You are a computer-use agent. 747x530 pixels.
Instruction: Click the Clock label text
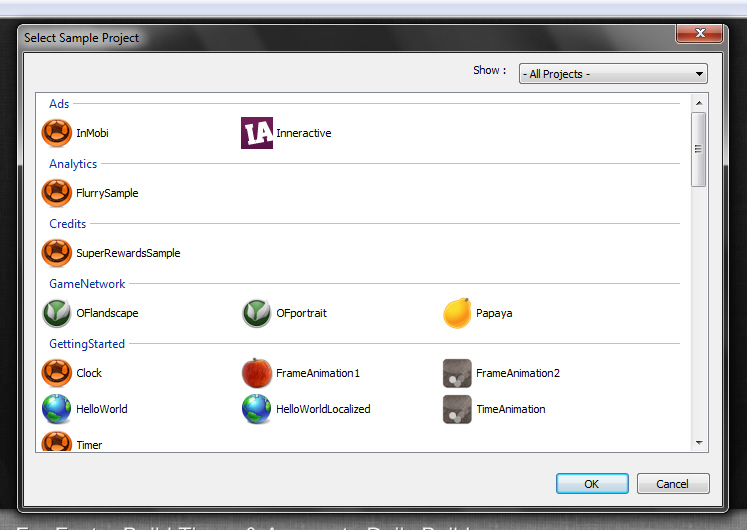[x=89, y=373]
